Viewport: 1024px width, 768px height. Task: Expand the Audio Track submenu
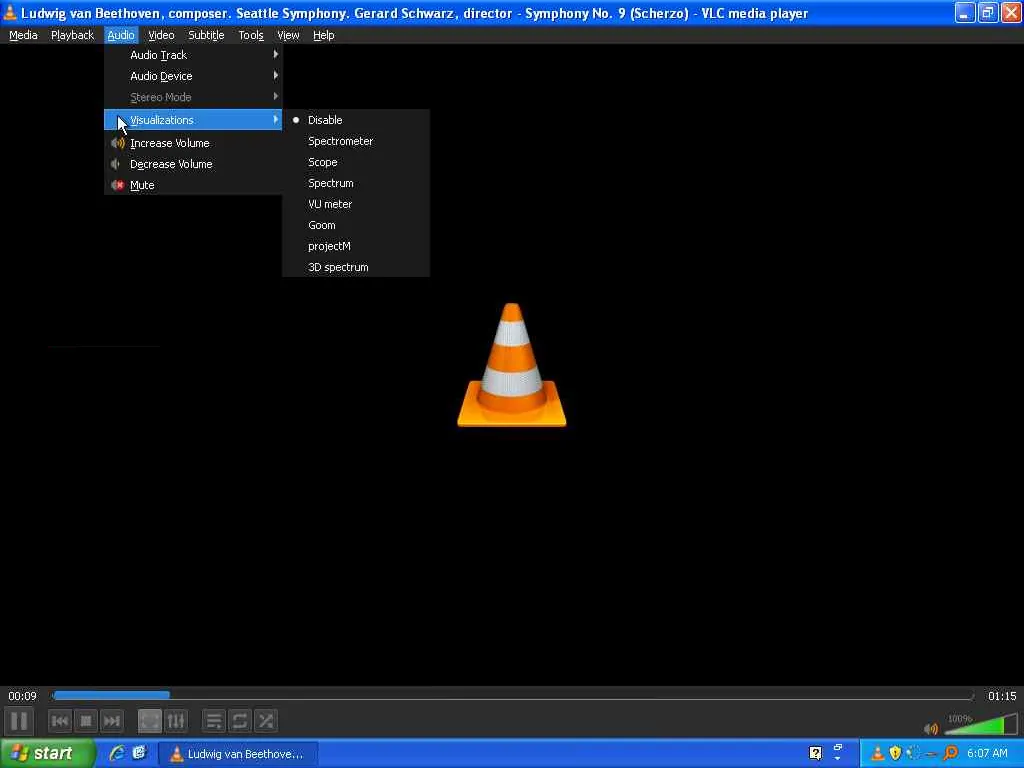(193, 55)
